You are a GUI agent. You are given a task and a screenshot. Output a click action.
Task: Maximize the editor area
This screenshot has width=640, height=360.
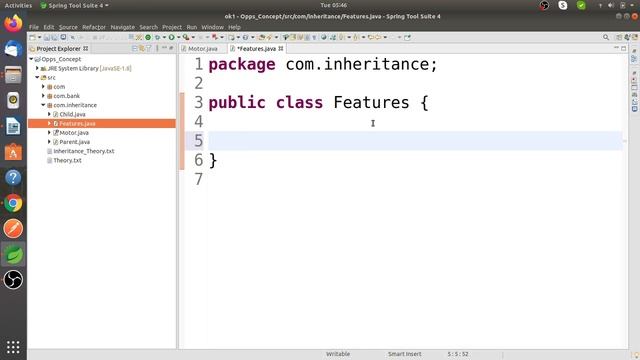point(624,48)
